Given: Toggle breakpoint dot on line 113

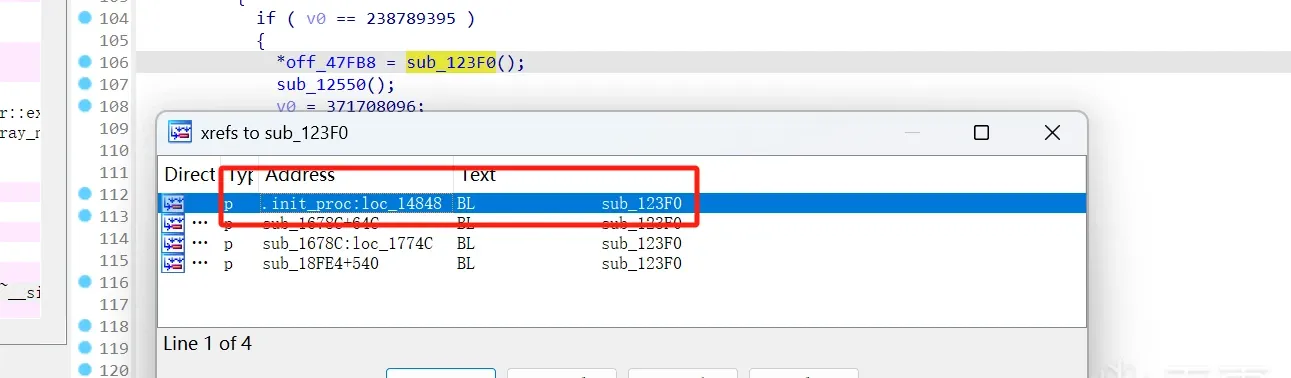Looking at the screenshot, I should click(x=84, y=216).
